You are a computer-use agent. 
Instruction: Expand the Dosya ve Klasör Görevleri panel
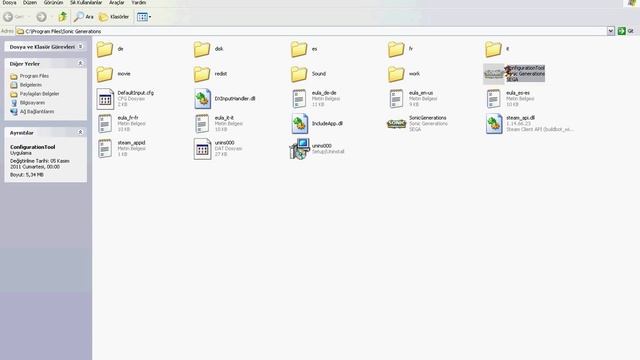tap(80, 47)
